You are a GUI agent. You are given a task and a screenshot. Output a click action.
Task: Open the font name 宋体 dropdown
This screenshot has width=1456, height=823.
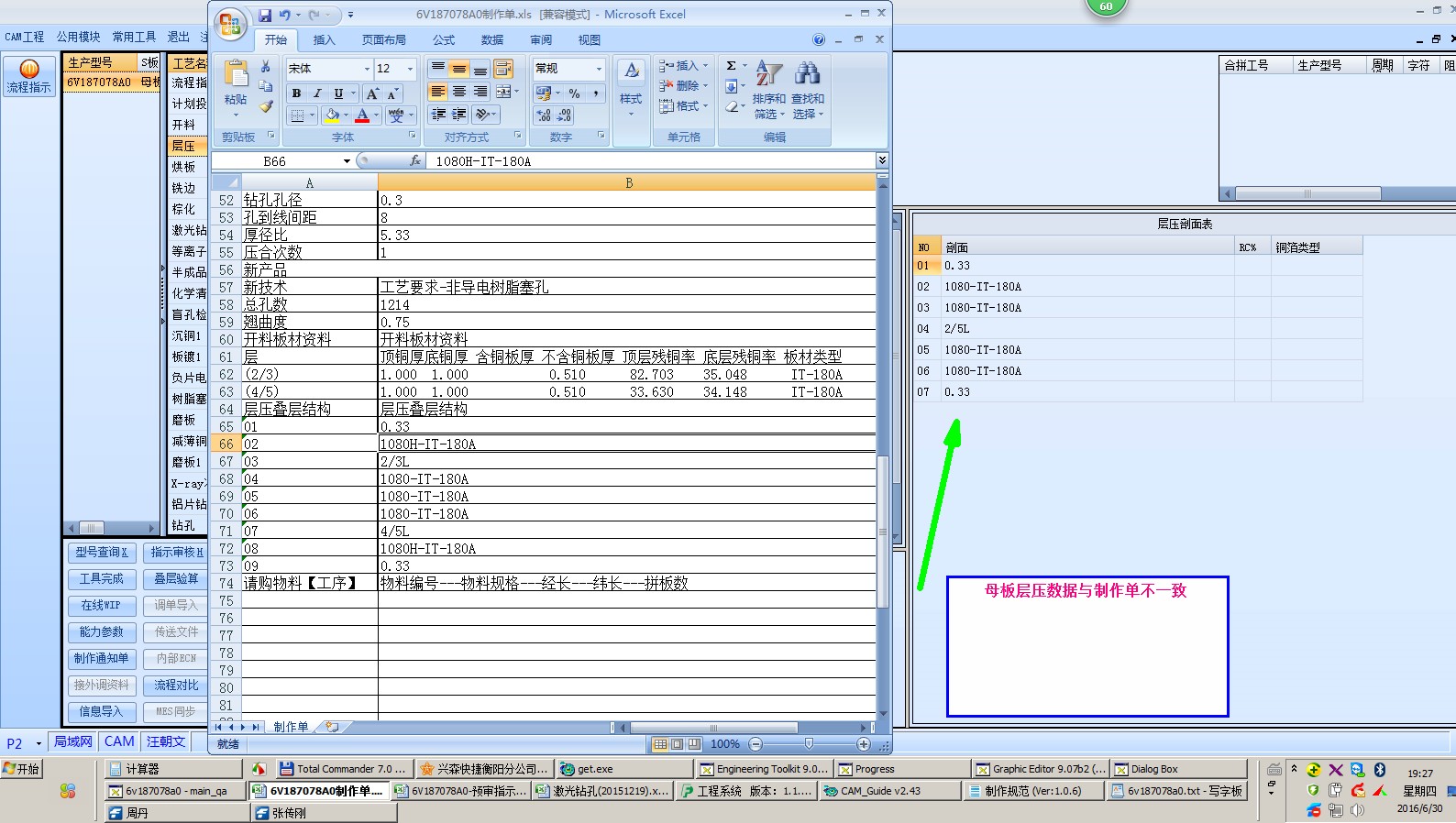[x=367, y=69]
